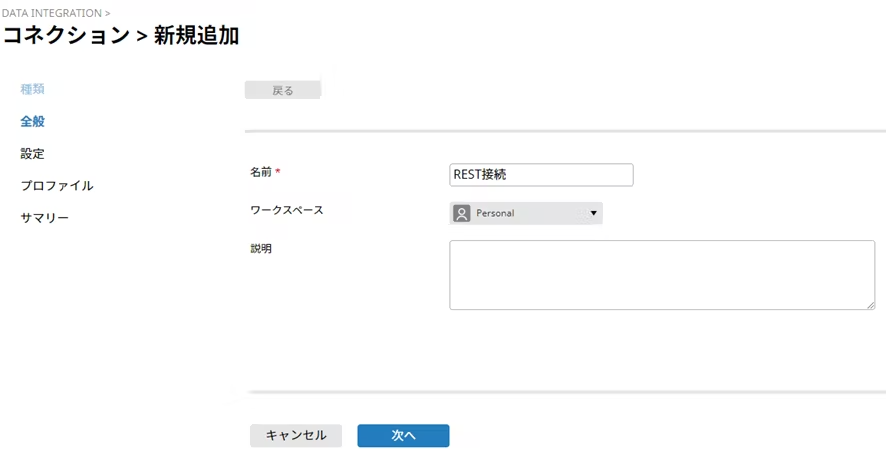886x455 pixels.
Task: Click inside the 説明 text area
Action: pyautogui.click(x=661, y=274)
